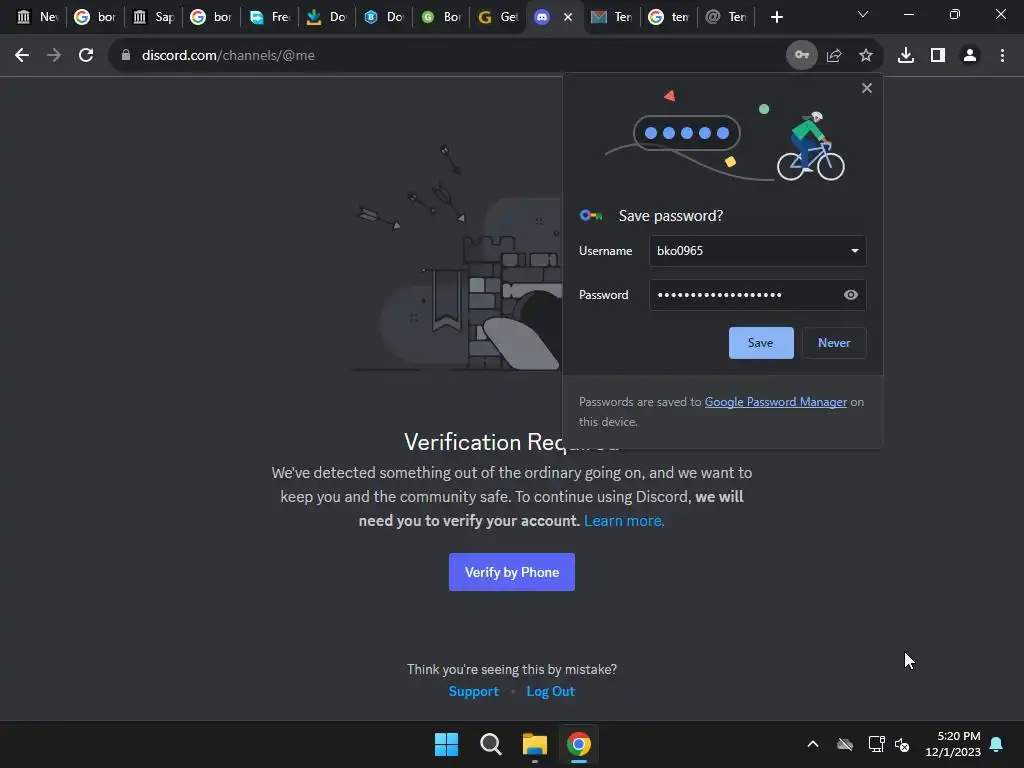1024x768 pixels.
Task: Close the active Discord tab
Action: click(568, 18)
